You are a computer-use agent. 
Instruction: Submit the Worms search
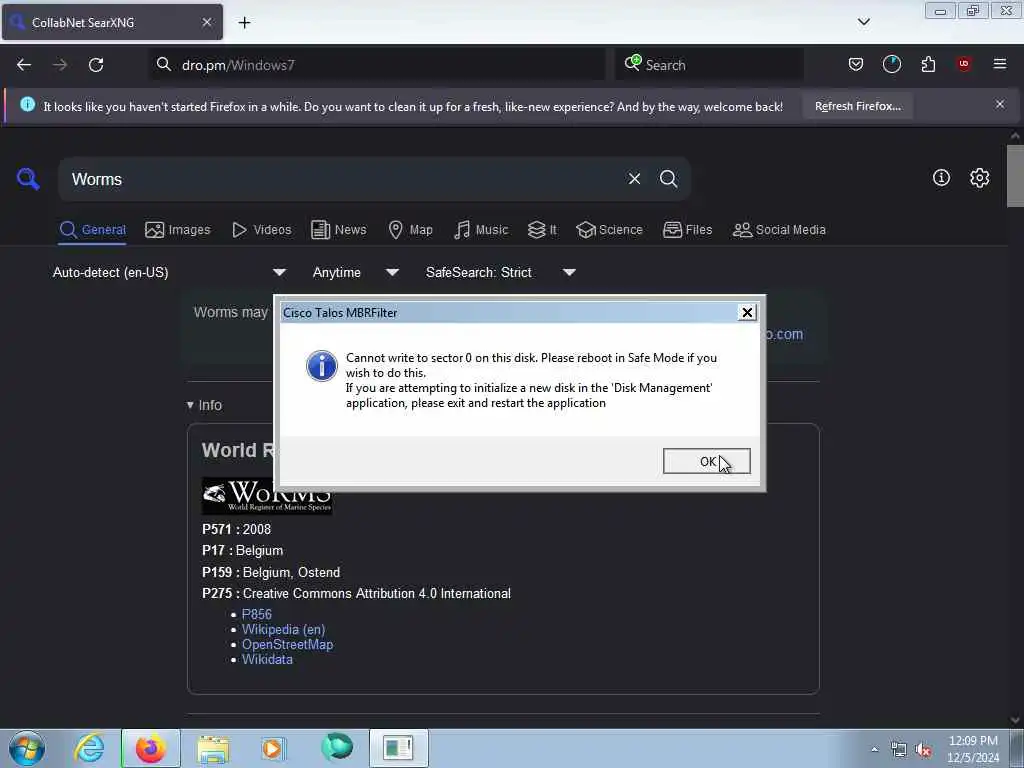[x=668, y=179]
